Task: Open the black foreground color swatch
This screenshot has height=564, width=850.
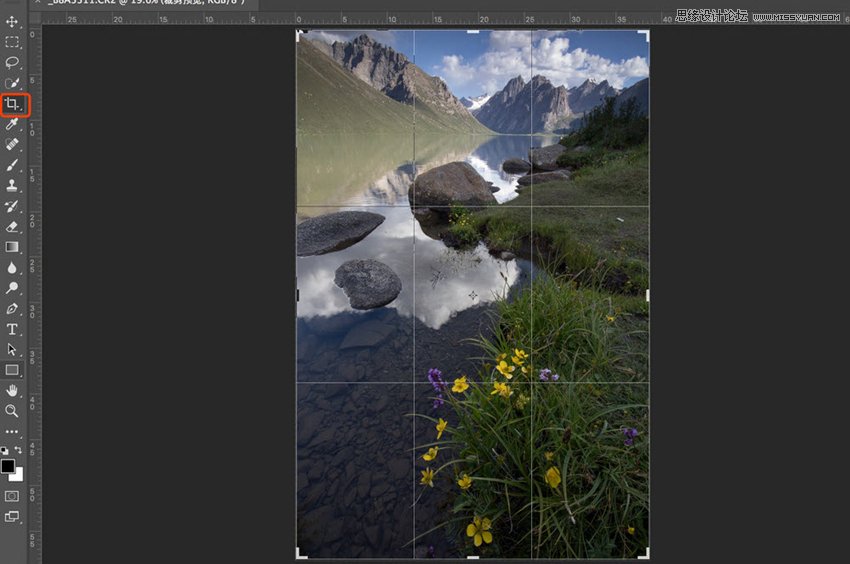Action: 8,466
